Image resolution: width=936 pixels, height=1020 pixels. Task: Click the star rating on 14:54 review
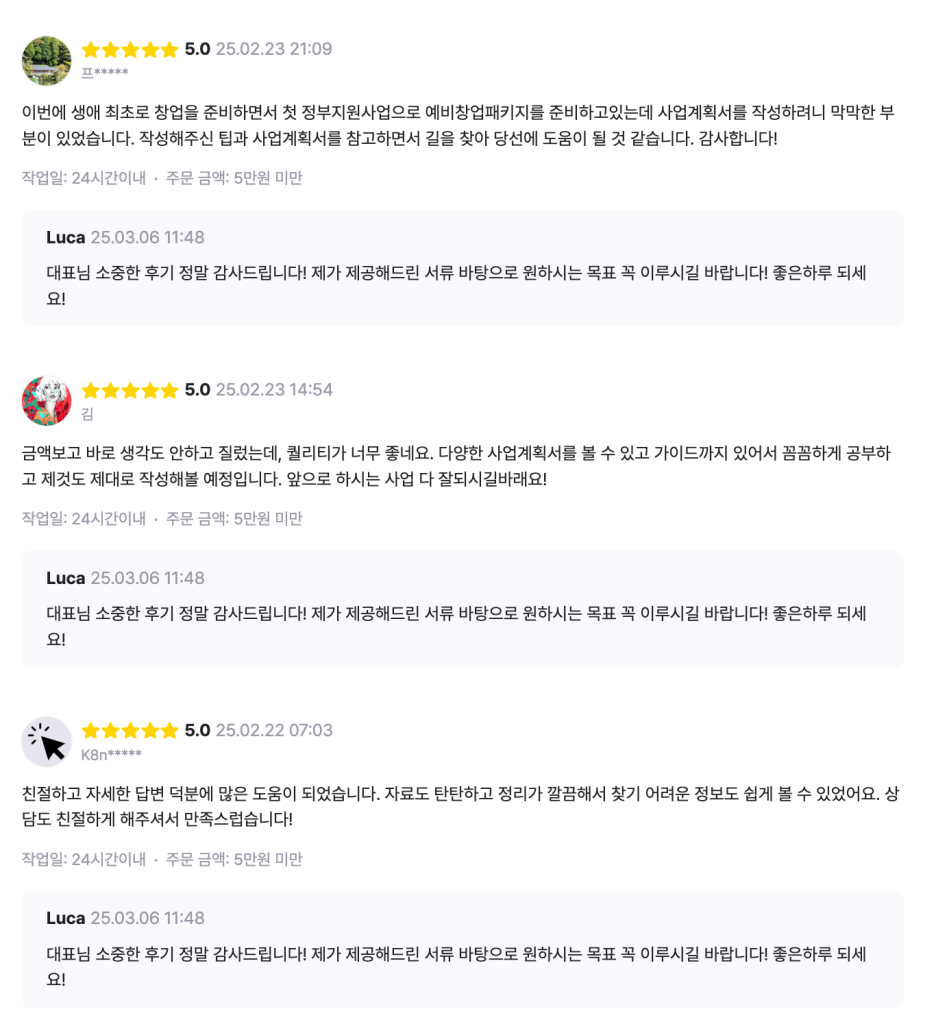pos(130,390)
